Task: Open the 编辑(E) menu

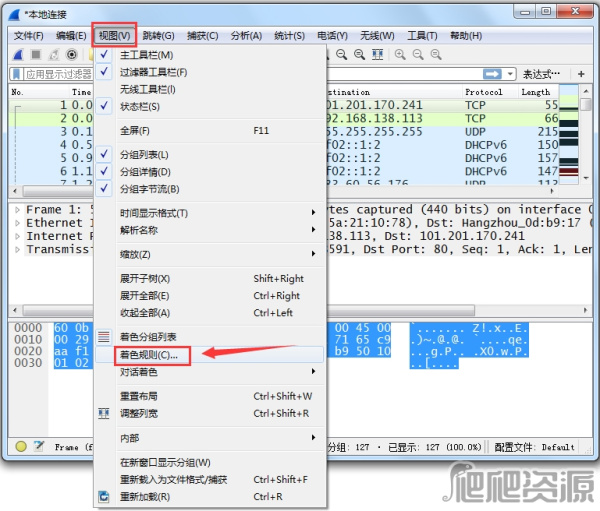Action: [71, 36]
